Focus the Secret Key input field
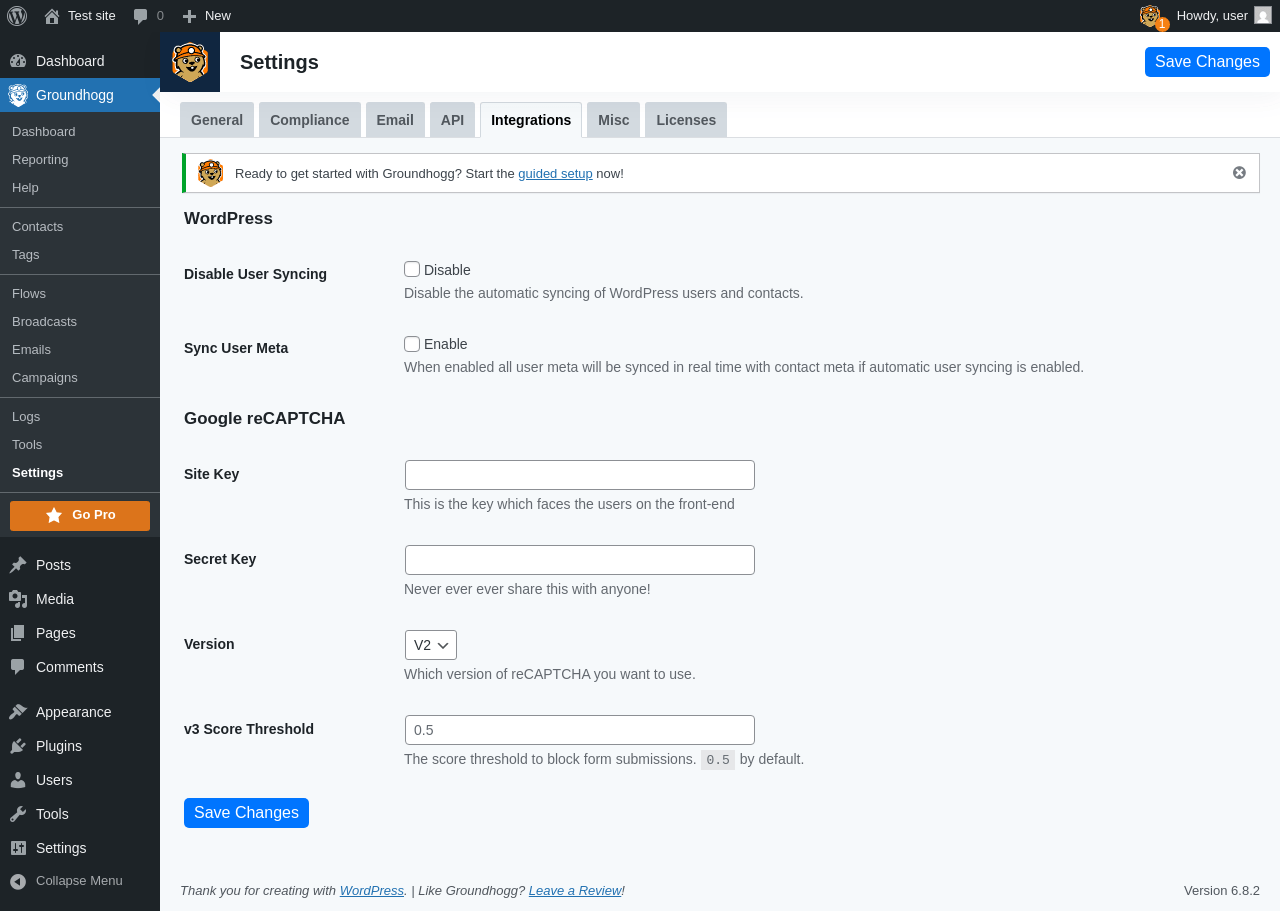This screenshot has width=1280, height=911. [580, 560]
